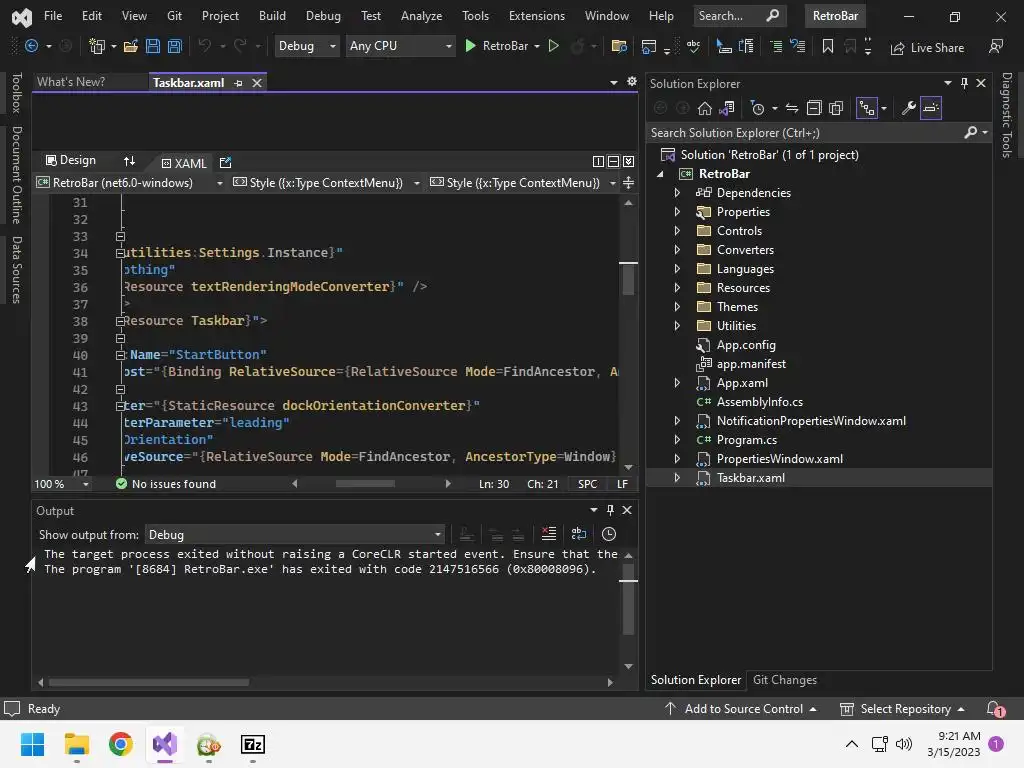This screenshot has width=1024, height=768.
Task: Toggle auto-hide pin on Taskbar.xaml tab
Action: pos(238,83)
